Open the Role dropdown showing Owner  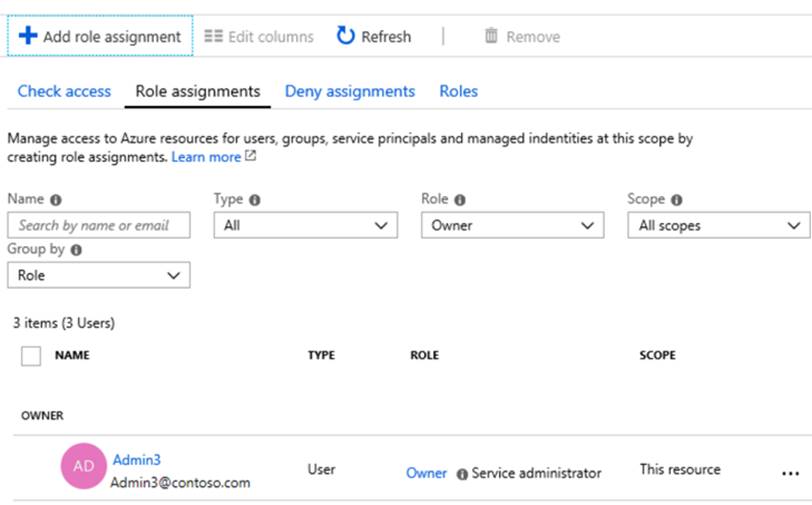(512, 226)
